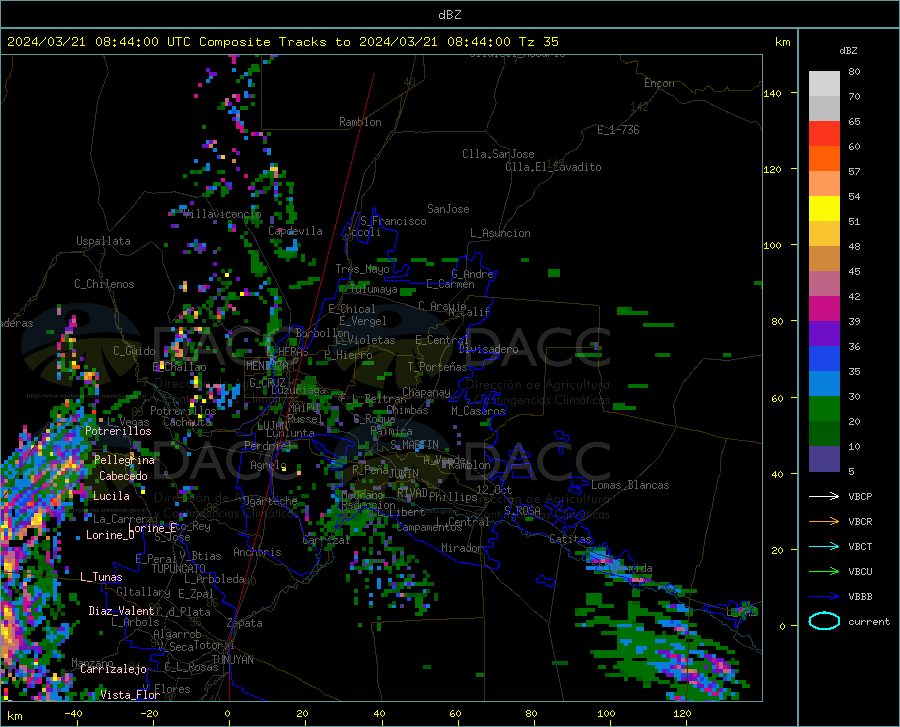Click the 'Clla.SanJose' map label
Image resolution: width=900 pixels, height=727 pixels.
[498, 154]
